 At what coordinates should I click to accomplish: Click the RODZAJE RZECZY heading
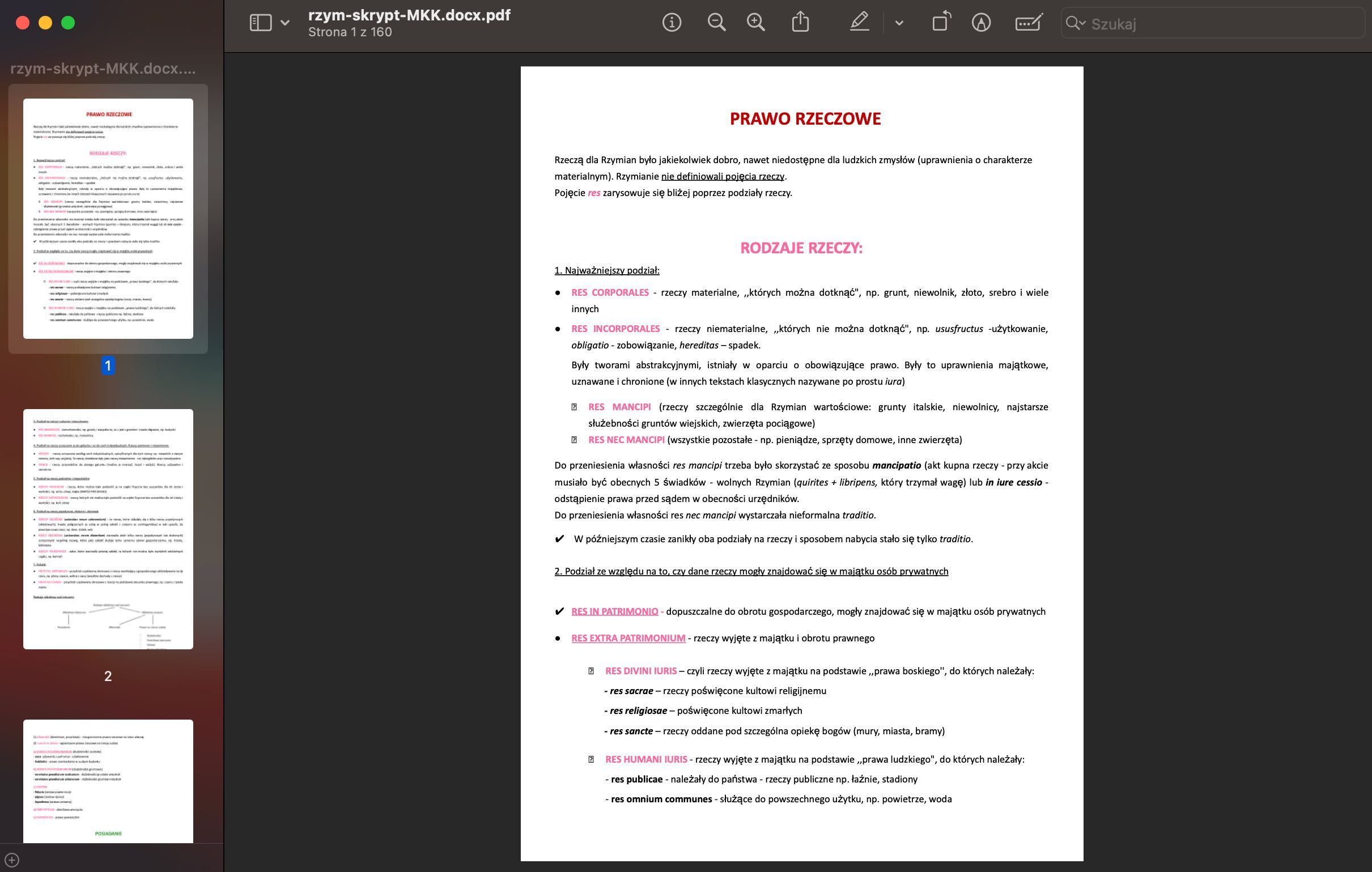coord(801,248)
